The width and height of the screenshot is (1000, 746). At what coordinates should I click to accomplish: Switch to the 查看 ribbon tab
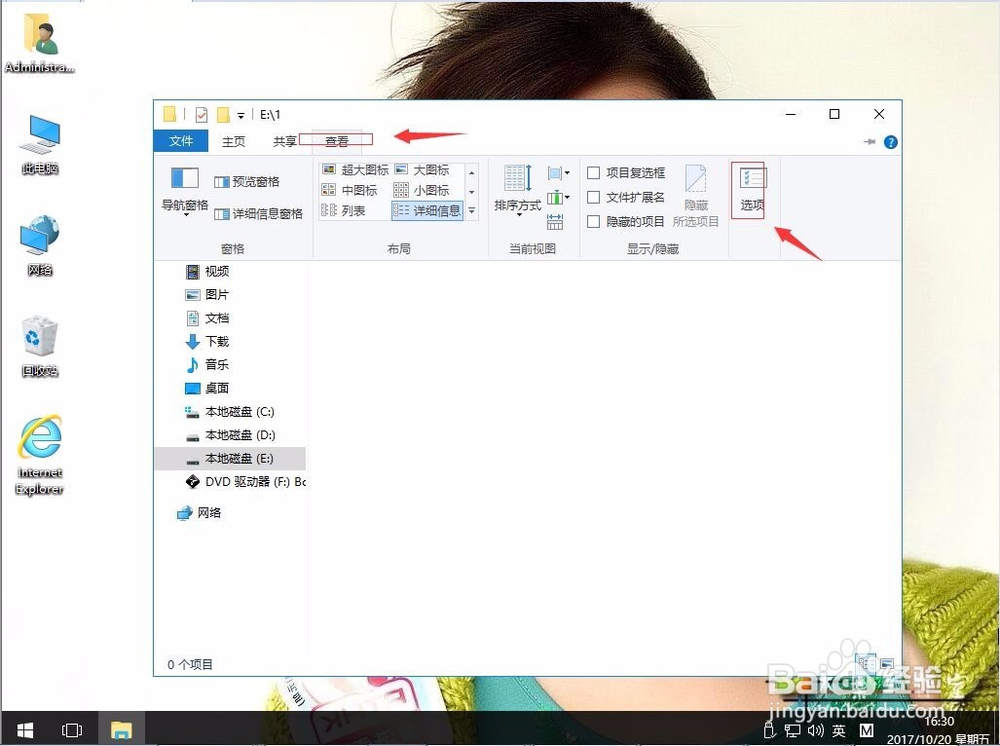tap(337, 142)
